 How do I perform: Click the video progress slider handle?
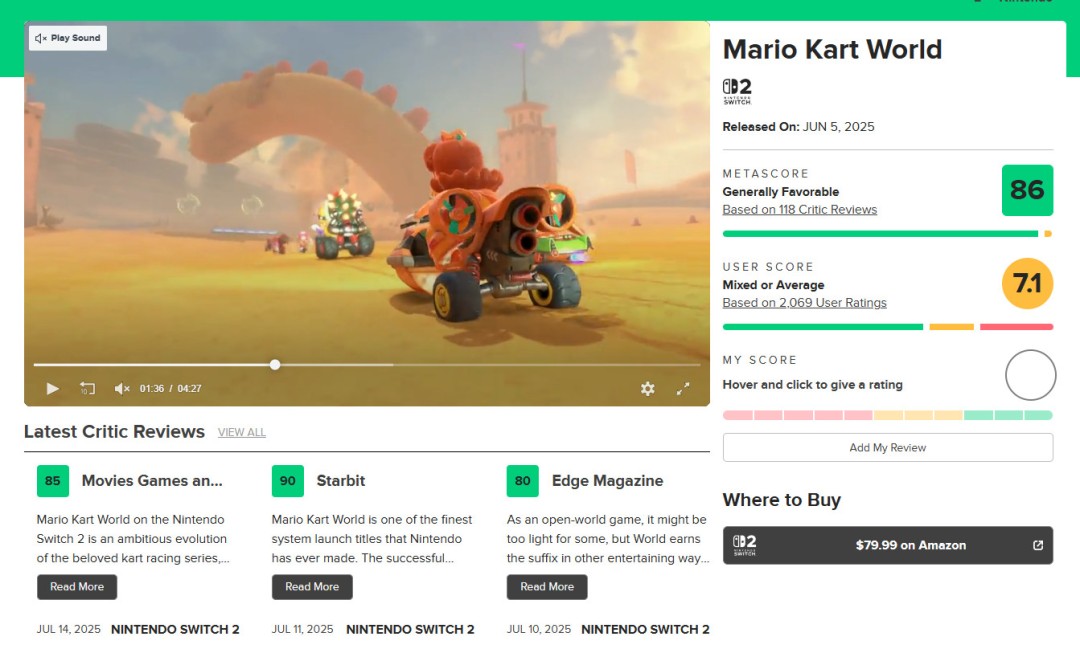point(275,365)
